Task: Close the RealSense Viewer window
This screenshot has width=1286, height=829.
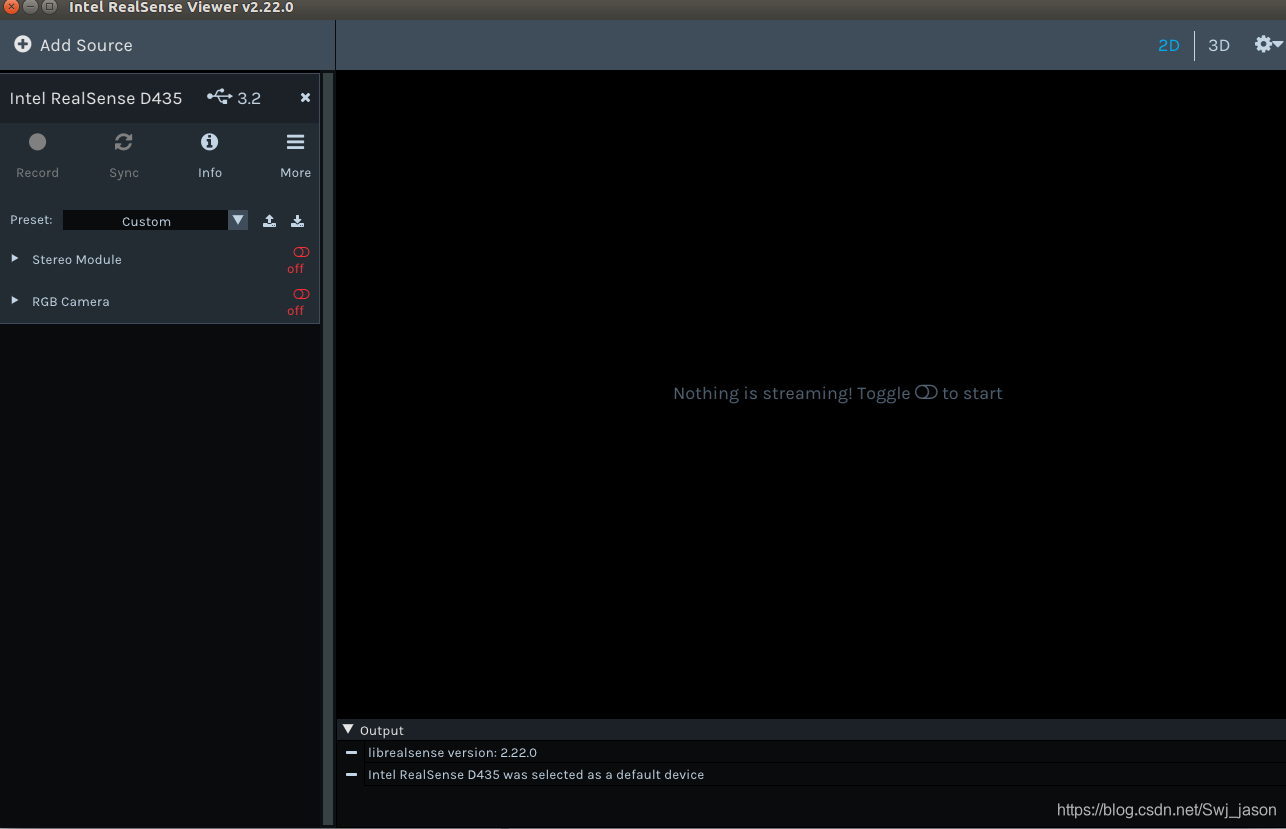Action: (11, 7)
